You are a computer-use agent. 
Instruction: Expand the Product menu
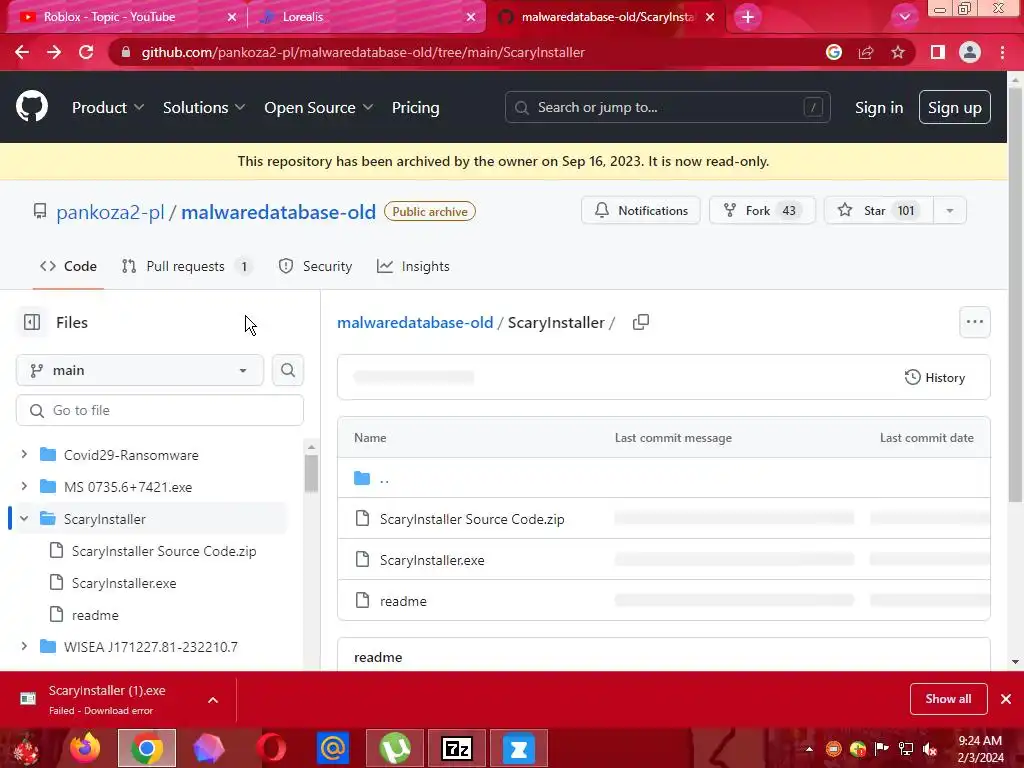[108, 108]
